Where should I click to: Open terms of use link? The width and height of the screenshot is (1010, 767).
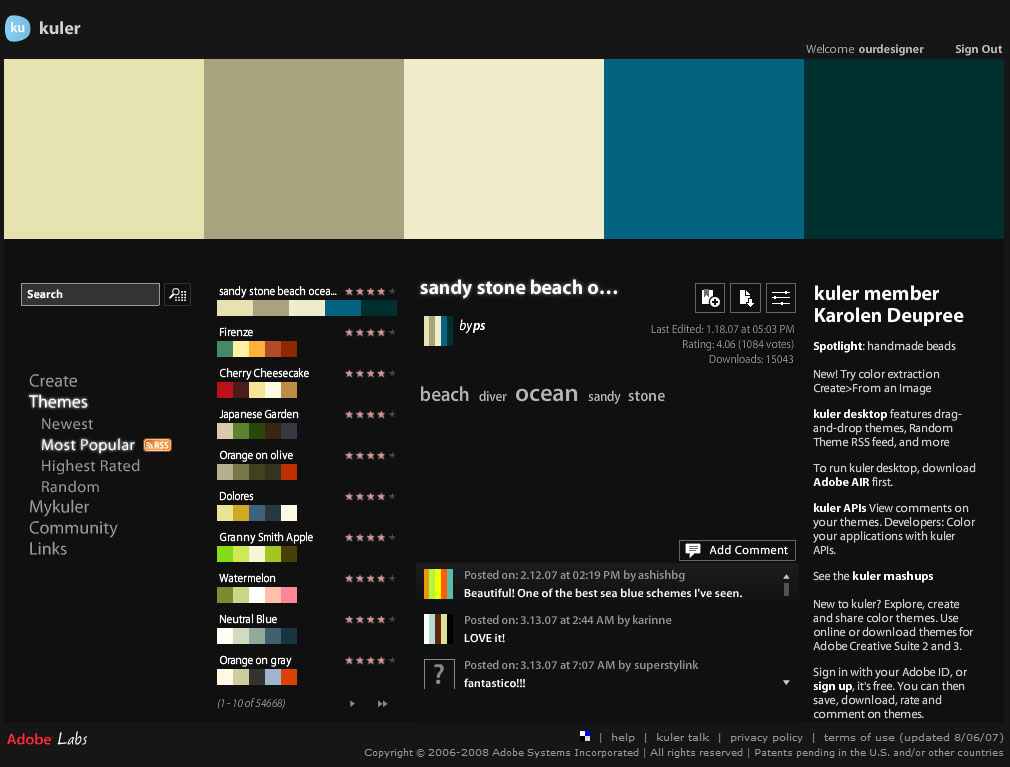pyautogui.click(x=913, y=737)
